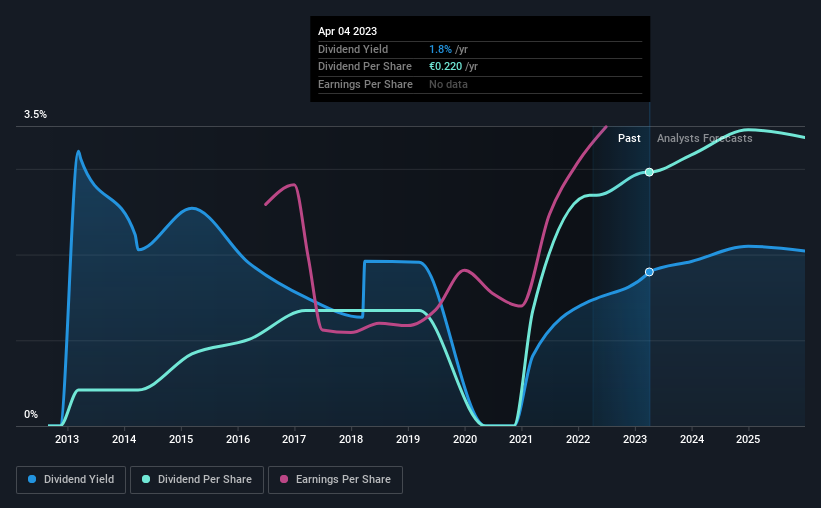Toggle the Dividend Yield legend button
Image resolution: width=821 pixels, height=508 pixels.
71,480
